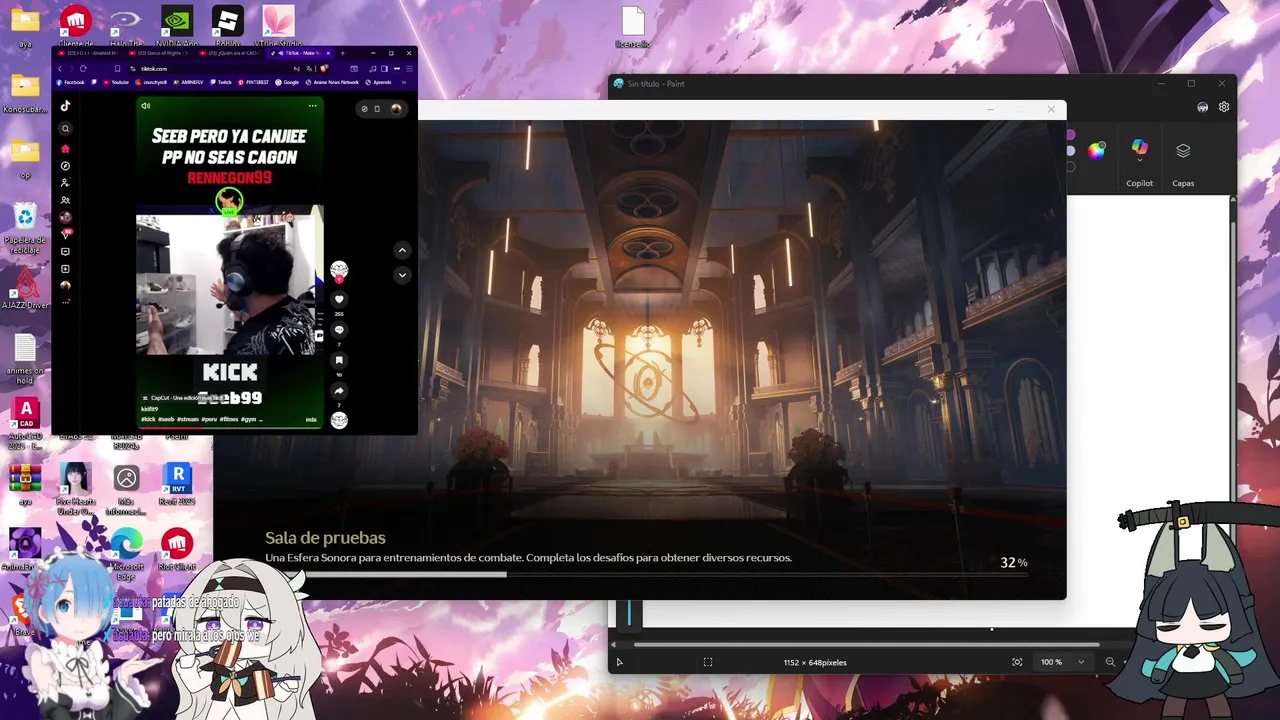Open Capas layers panel in Paint
1280x720 pixels.
click(x=1183, y=163)
